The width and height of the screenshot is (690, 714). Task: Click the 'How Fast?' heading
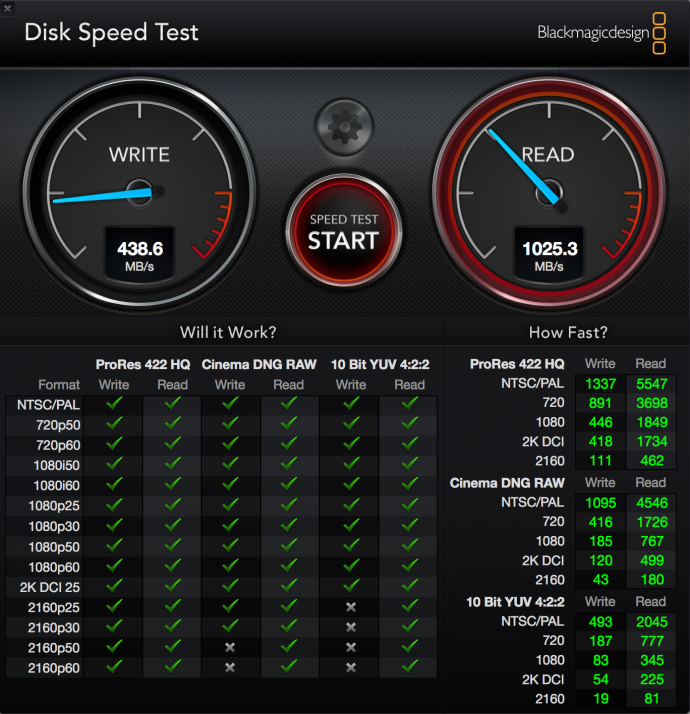point(568,332)
